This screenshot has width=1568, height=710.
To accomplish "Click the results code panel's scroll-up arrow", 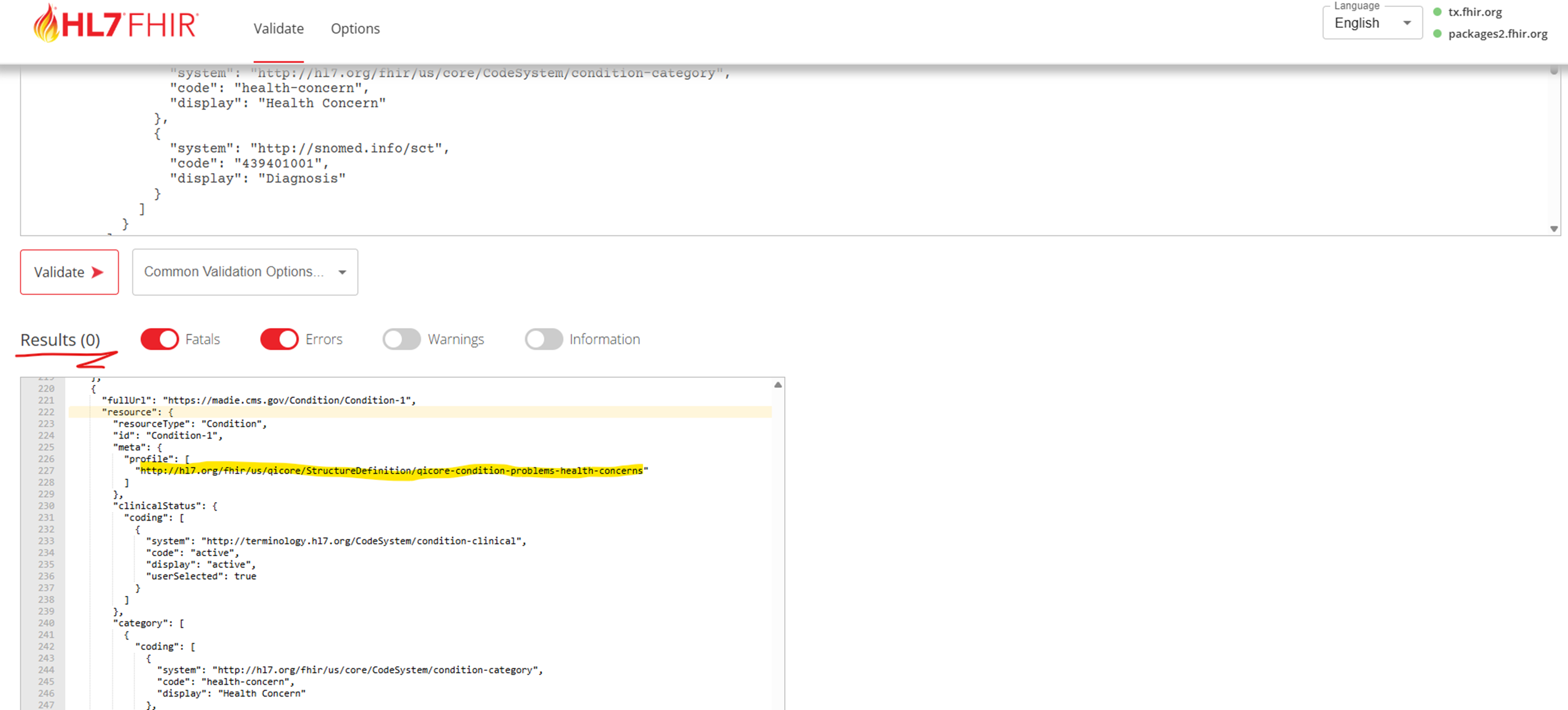I will 777,385.
